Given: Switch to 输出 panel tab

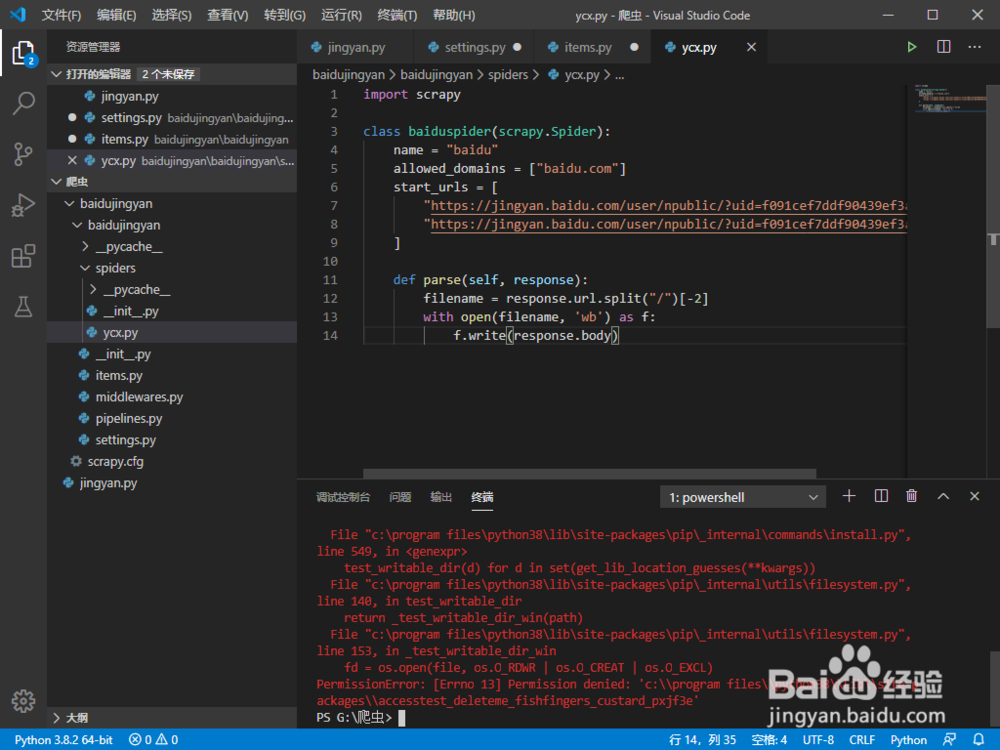Looking at the screenshot, I should click(441, 497).
